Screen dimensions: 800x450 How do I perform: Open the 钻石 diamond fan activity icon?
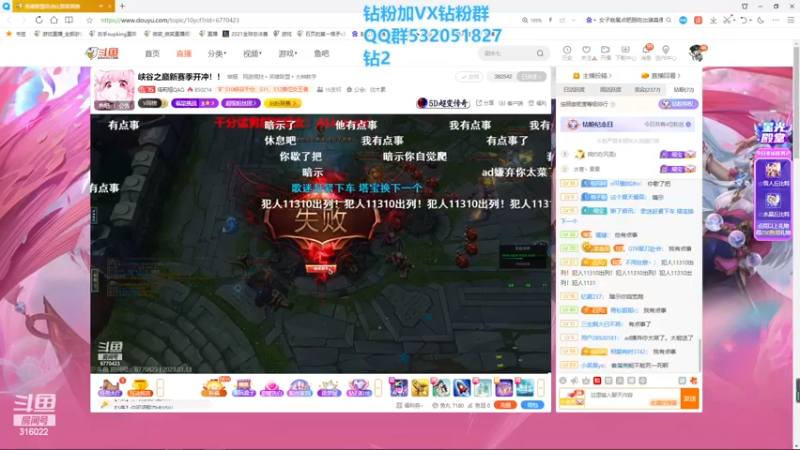coord(359,388)
